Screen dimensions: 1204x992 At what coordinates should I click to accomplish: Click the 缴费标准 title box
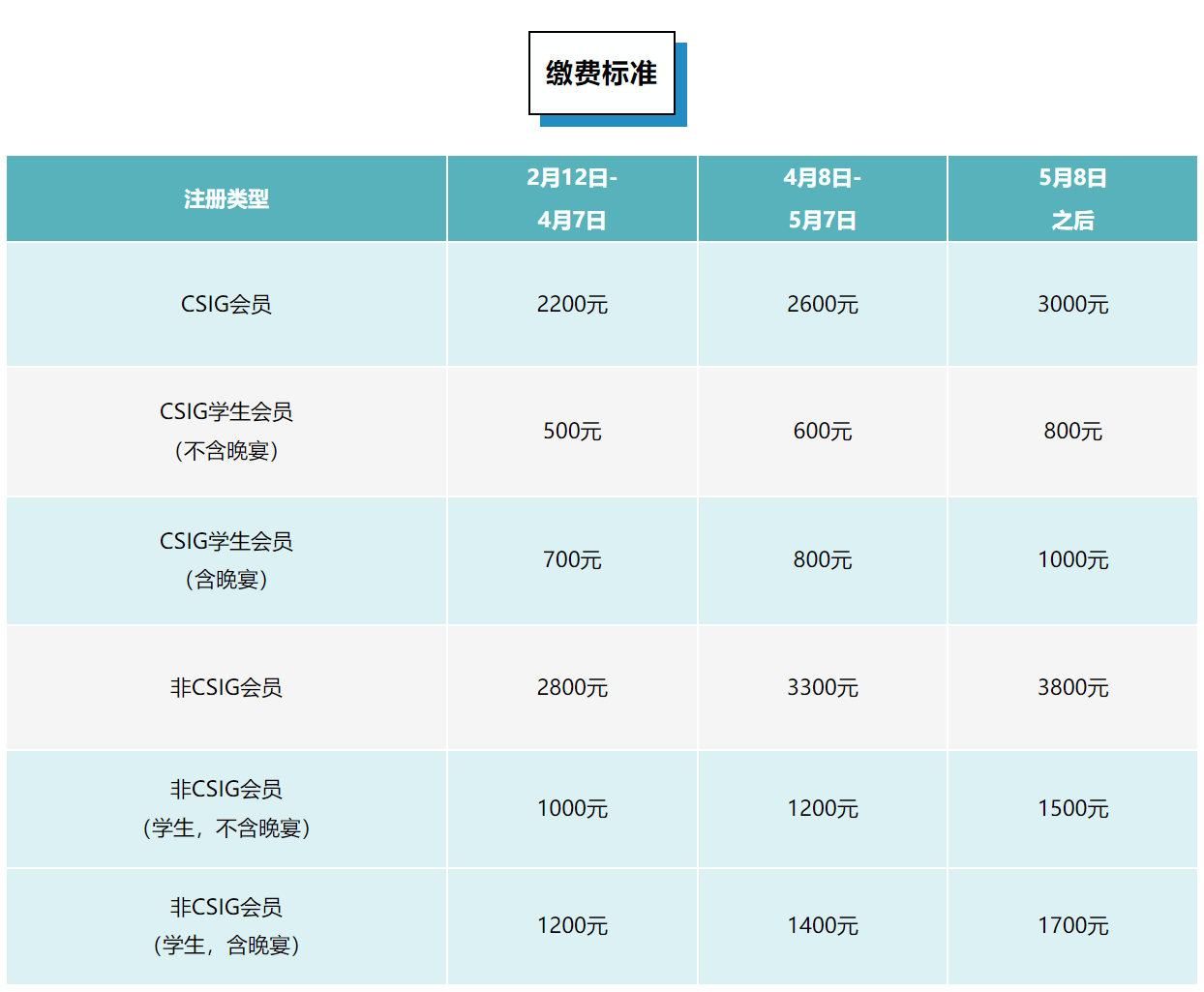602,74
